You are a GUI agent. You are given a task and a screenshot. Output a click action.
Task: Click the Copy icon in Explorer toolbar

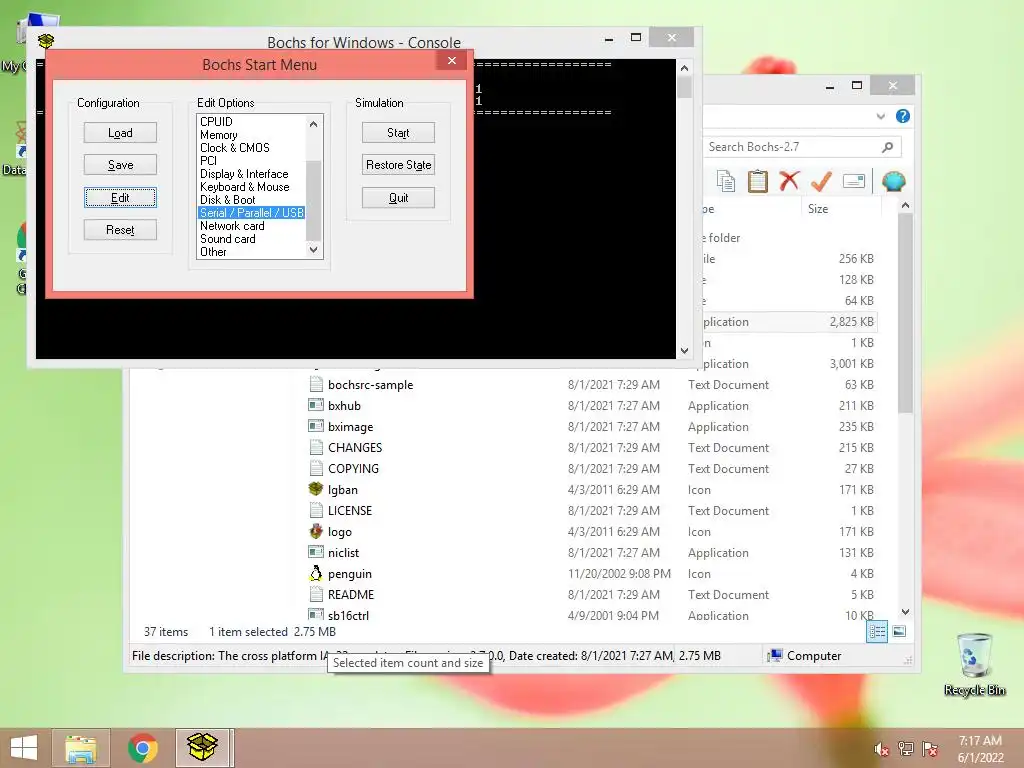coord(726,181)
